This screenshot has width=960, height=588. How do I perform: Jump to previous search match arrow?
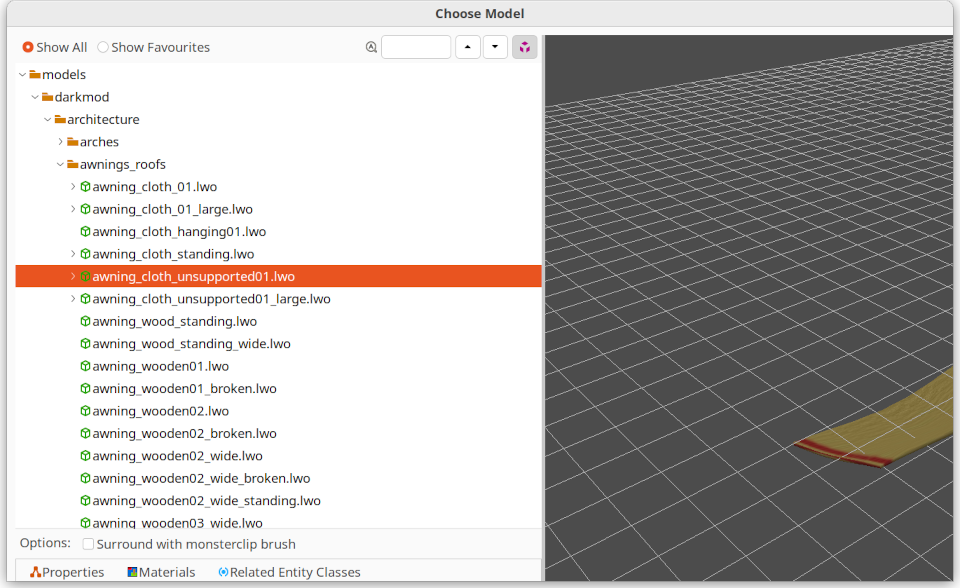[x=467, y=47]
